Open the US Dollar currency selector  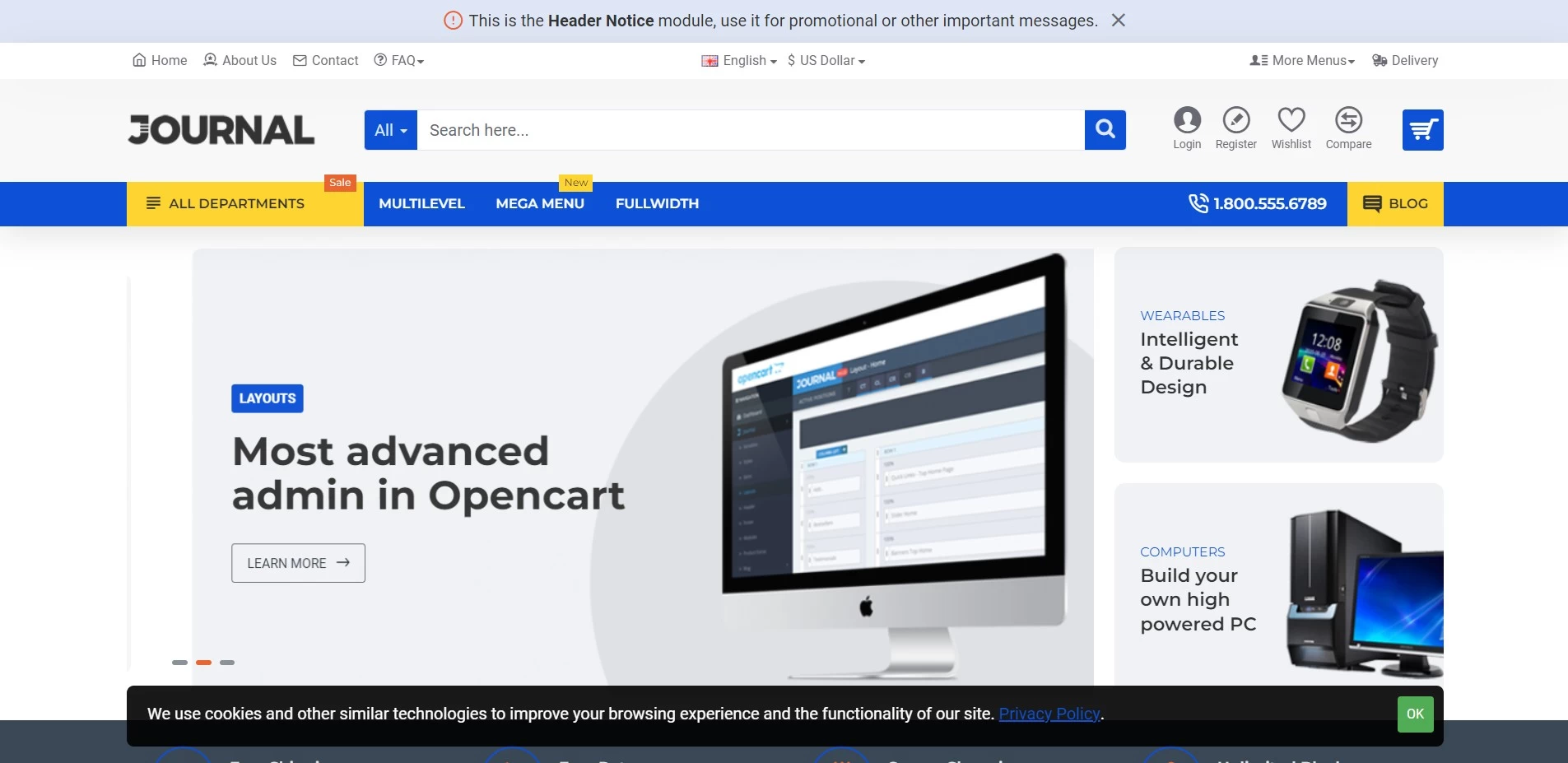[x=826, y=60]
